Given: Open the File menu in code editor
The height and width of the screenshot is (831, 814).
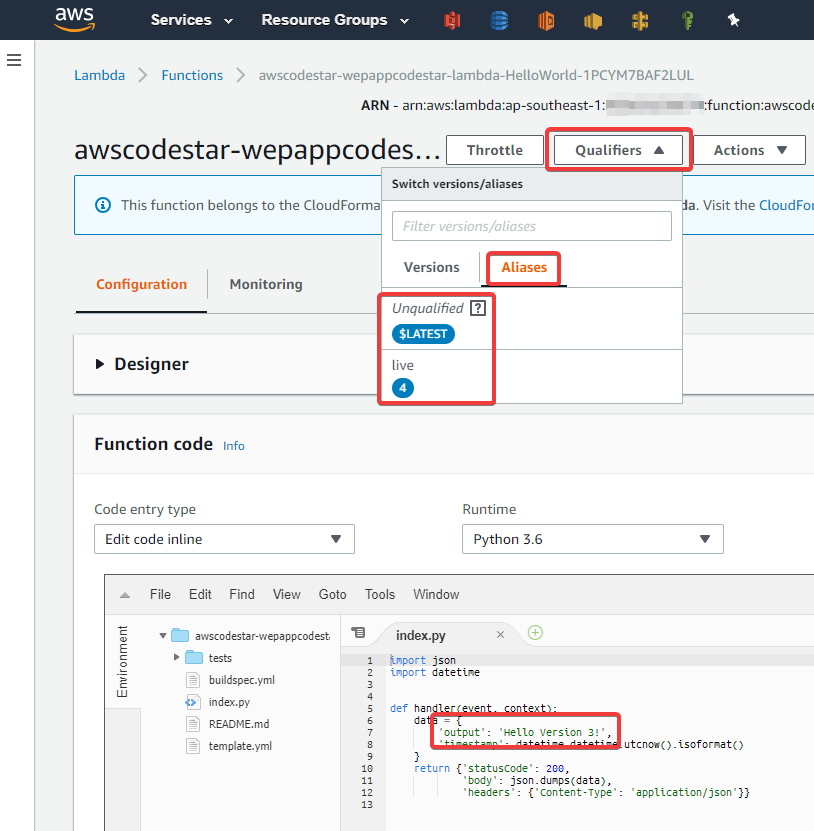Looking at the screenshot, I should (x=160, y=595).
